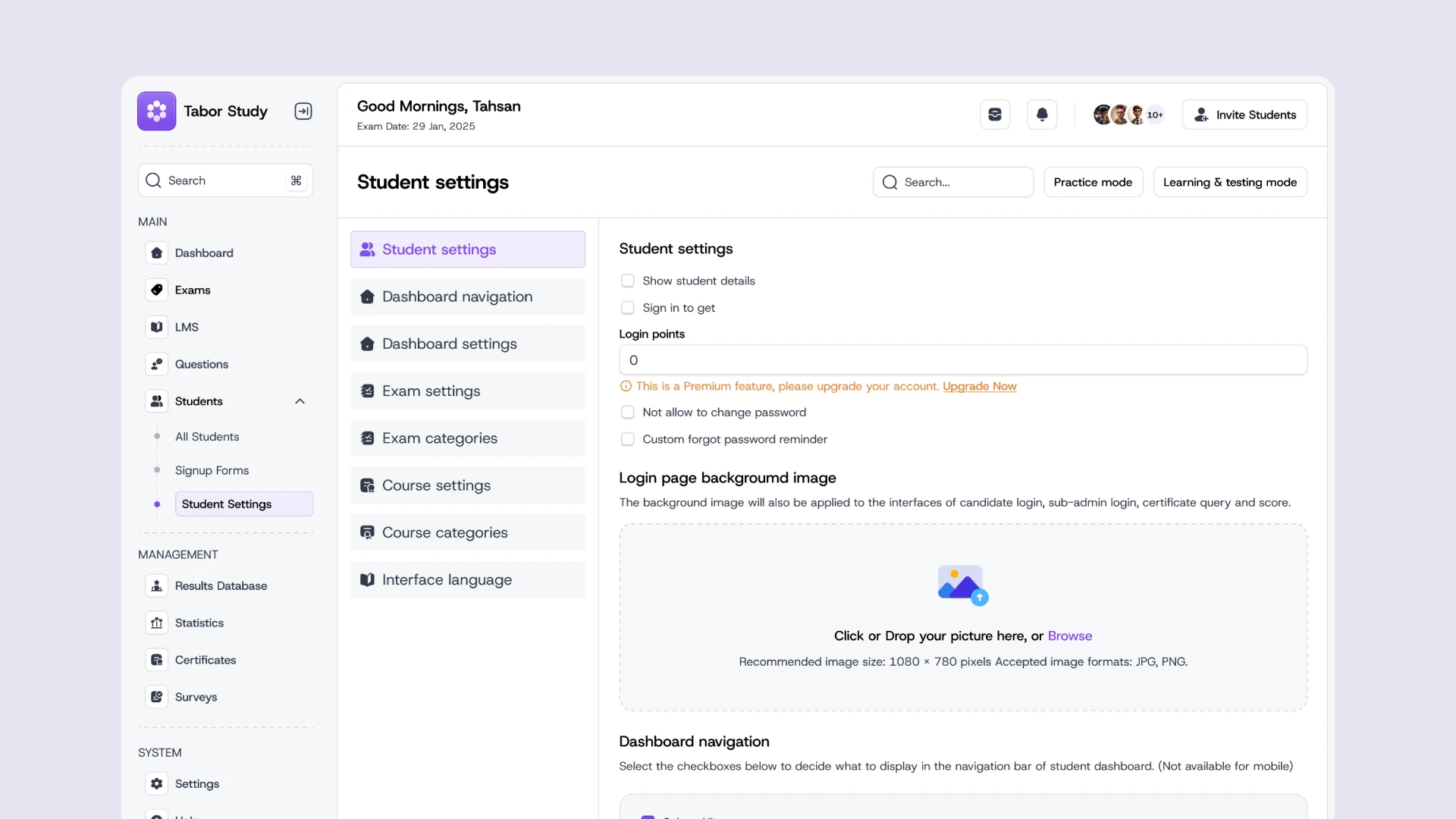Viewport: 1456px width, 819px height.
Task: Switch to Dashboard settings tab
Action: click(468, 344)
